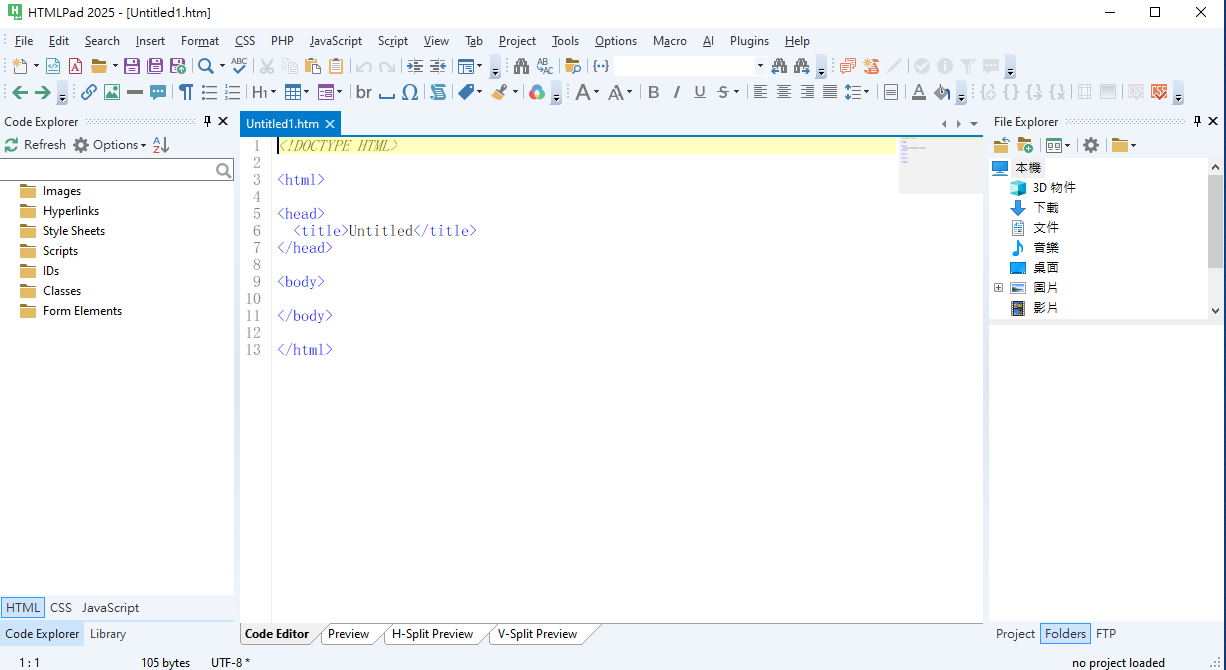1226x670 pixels.
Task: Insert a line break with br icon
Action: coord(363,92)
